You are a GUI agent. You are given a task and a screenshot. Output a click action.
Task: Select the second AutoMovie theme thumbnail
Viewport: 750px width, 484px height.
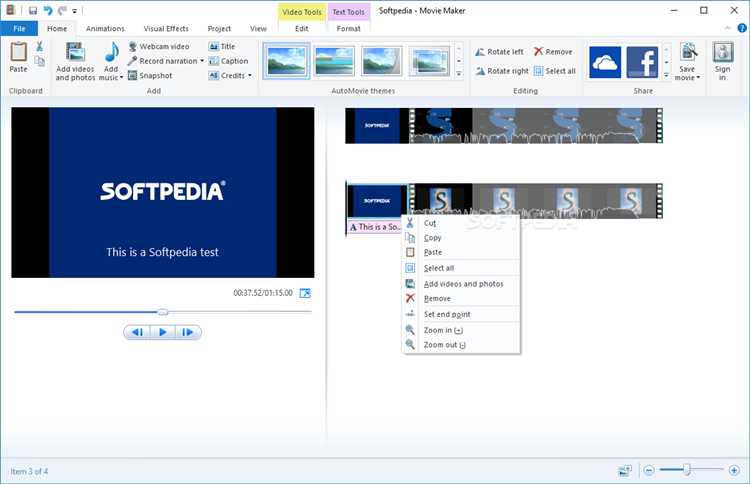[x=334, y=61]
